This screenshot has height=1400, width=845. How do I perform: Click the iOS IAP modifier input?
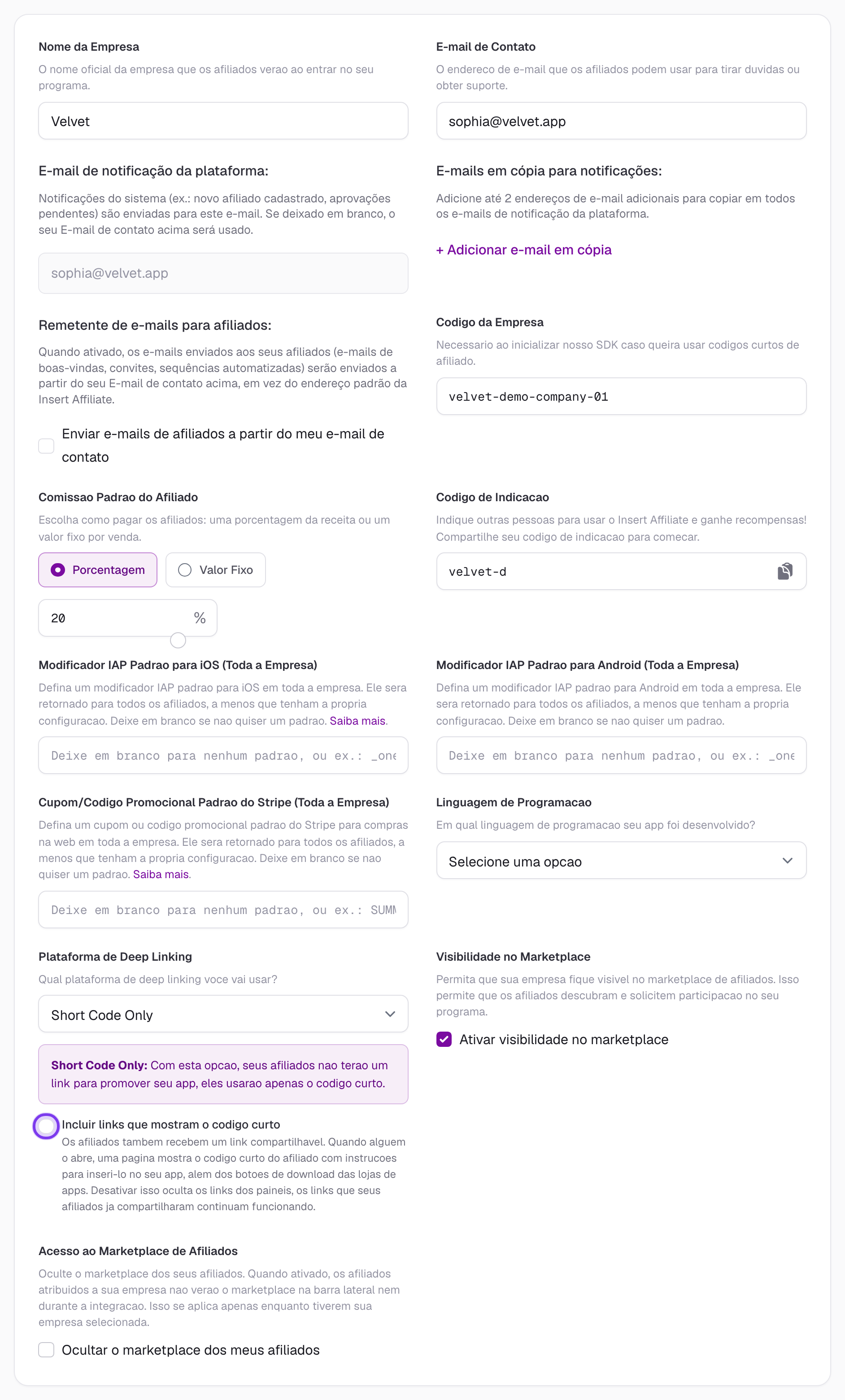click(223, 756)
